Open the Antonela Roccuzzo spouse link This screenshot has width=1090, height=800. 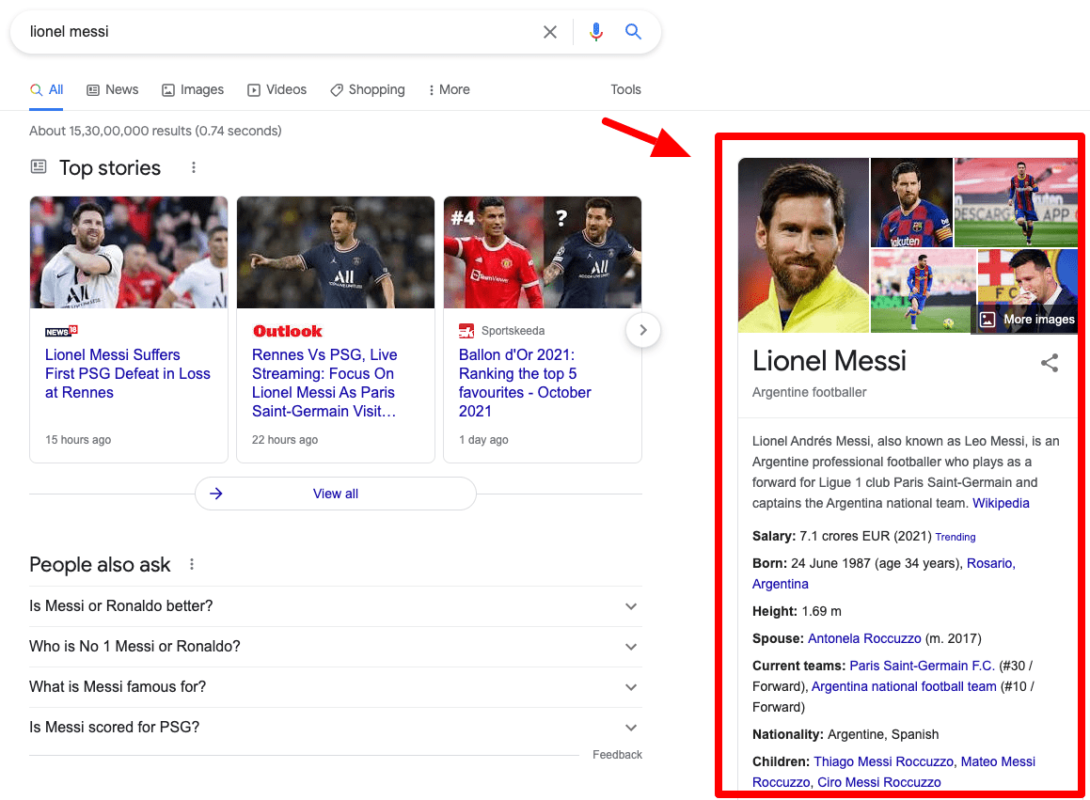click(864, 639)
